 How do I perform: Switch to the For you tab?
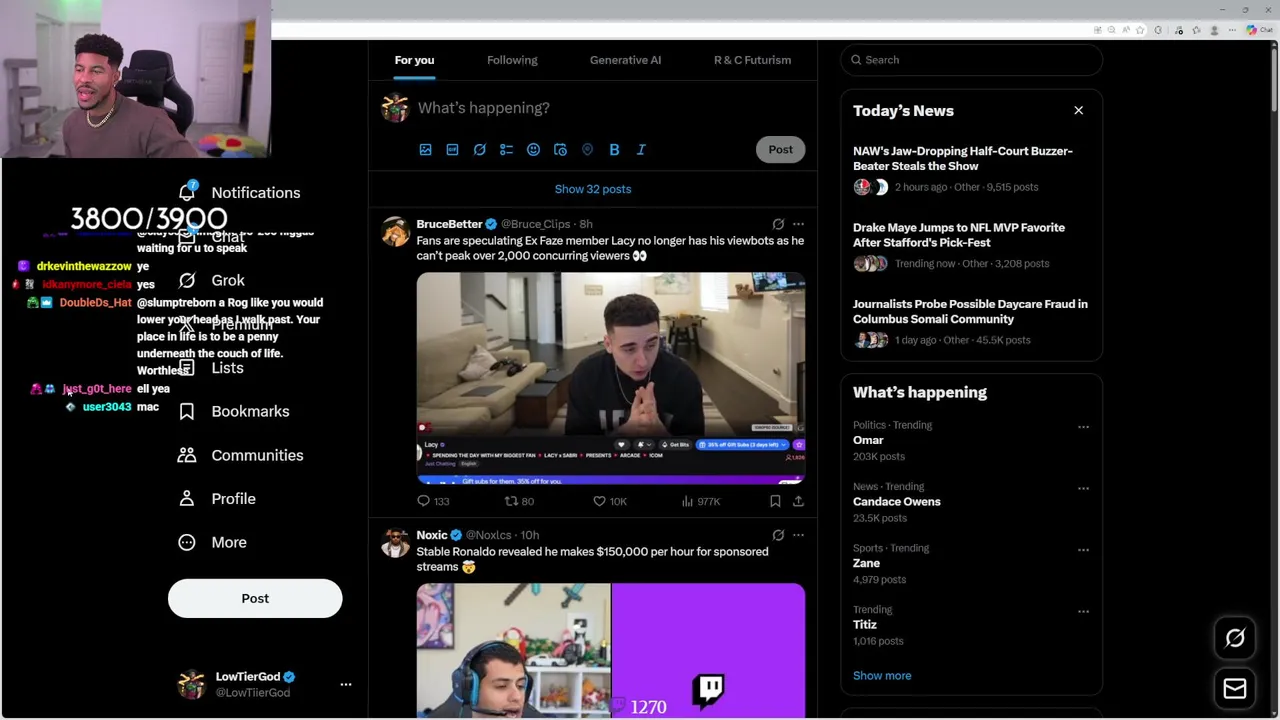coord(414,60)
